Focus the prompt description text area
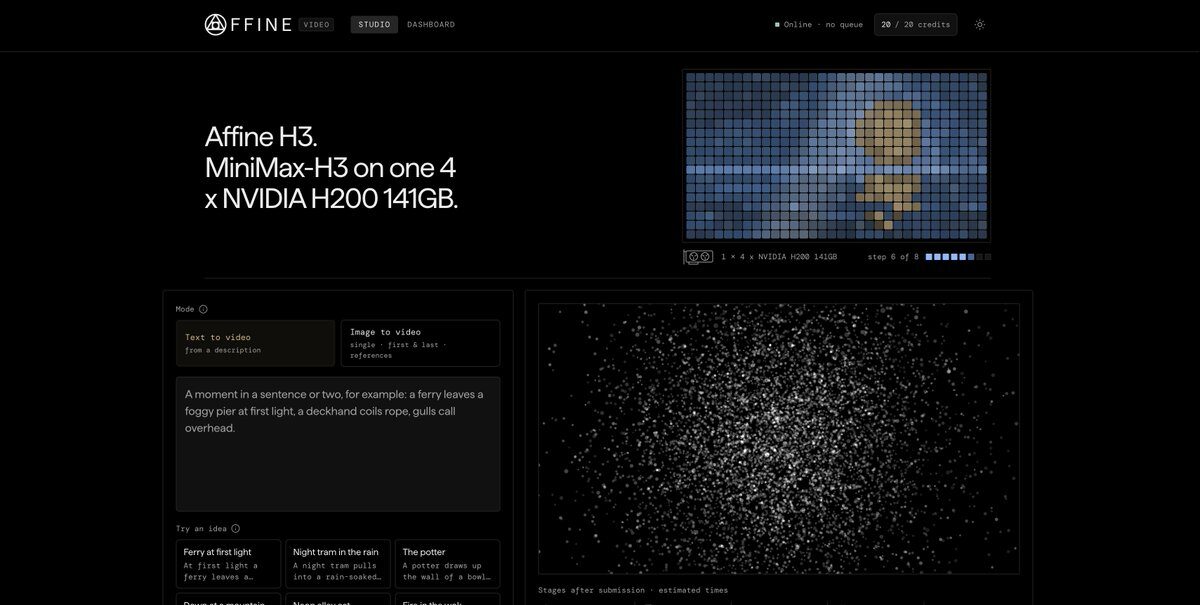This screenshot has width=1200, height=605. click(x=338, y=444)
